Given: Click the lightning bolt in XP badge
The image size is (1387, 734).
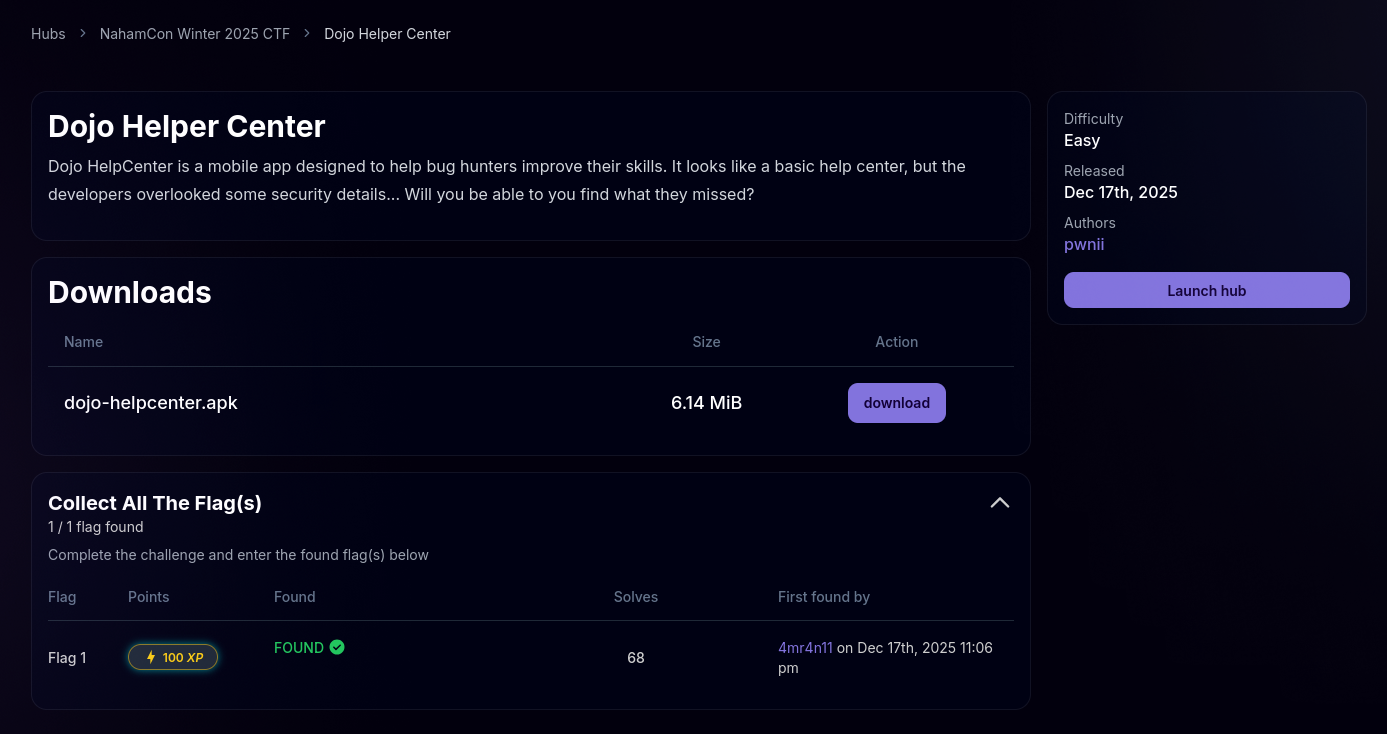Looking at the screenshot, I should coord(151,657).
